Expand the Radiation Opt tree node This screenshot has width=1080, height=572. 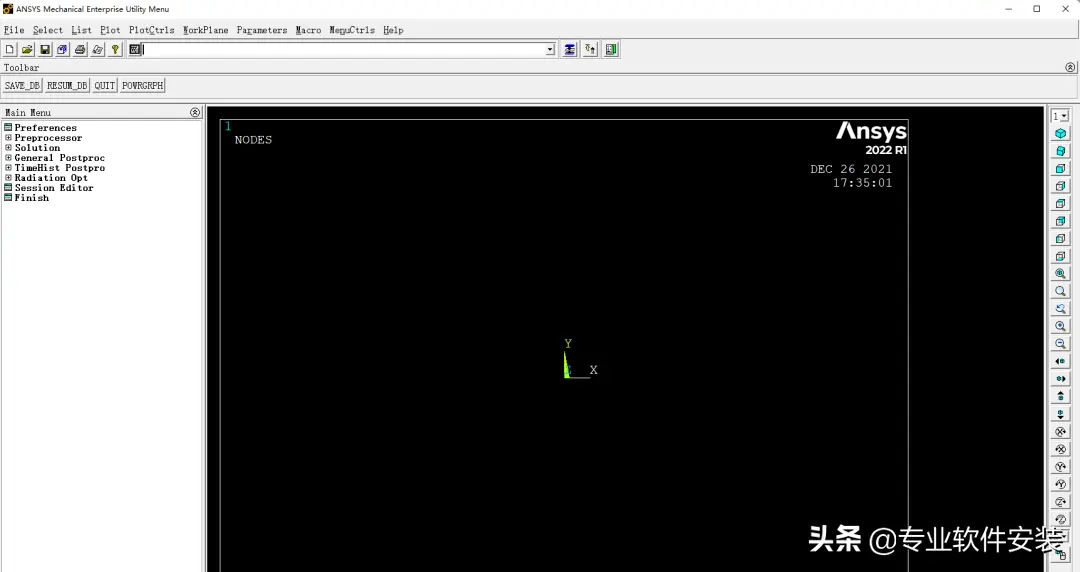tap(8, 178)
